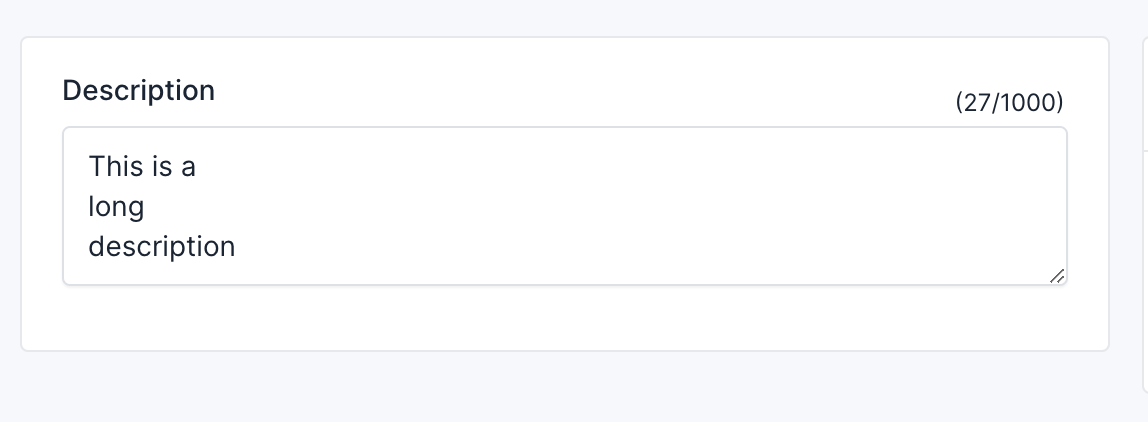Click the word "description" inside the textarea
The image size is (1148, 422).
pyautogui.click(x=161, y=247)
